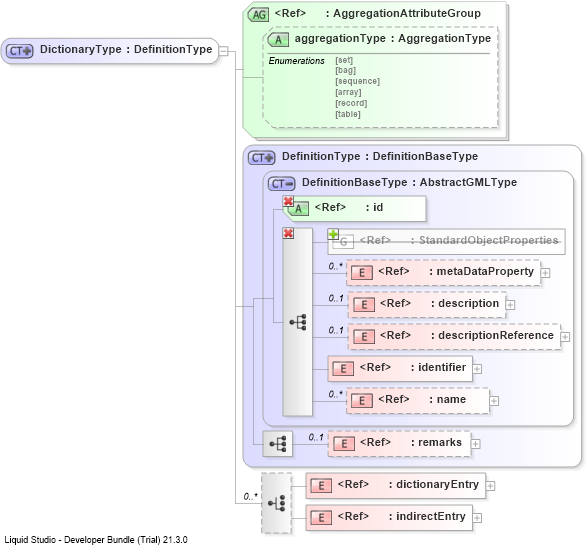The width and height of the screenshot is (586, 545).
Task: Collapse the DictionaryType node
Action: pyautogui.click(x=223, y=51)
